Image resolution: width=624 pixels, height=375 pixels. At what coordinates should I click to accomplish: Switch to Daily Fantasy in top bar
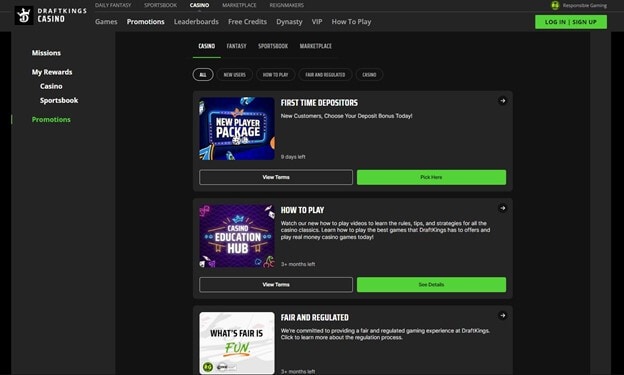tap(113, 5)
